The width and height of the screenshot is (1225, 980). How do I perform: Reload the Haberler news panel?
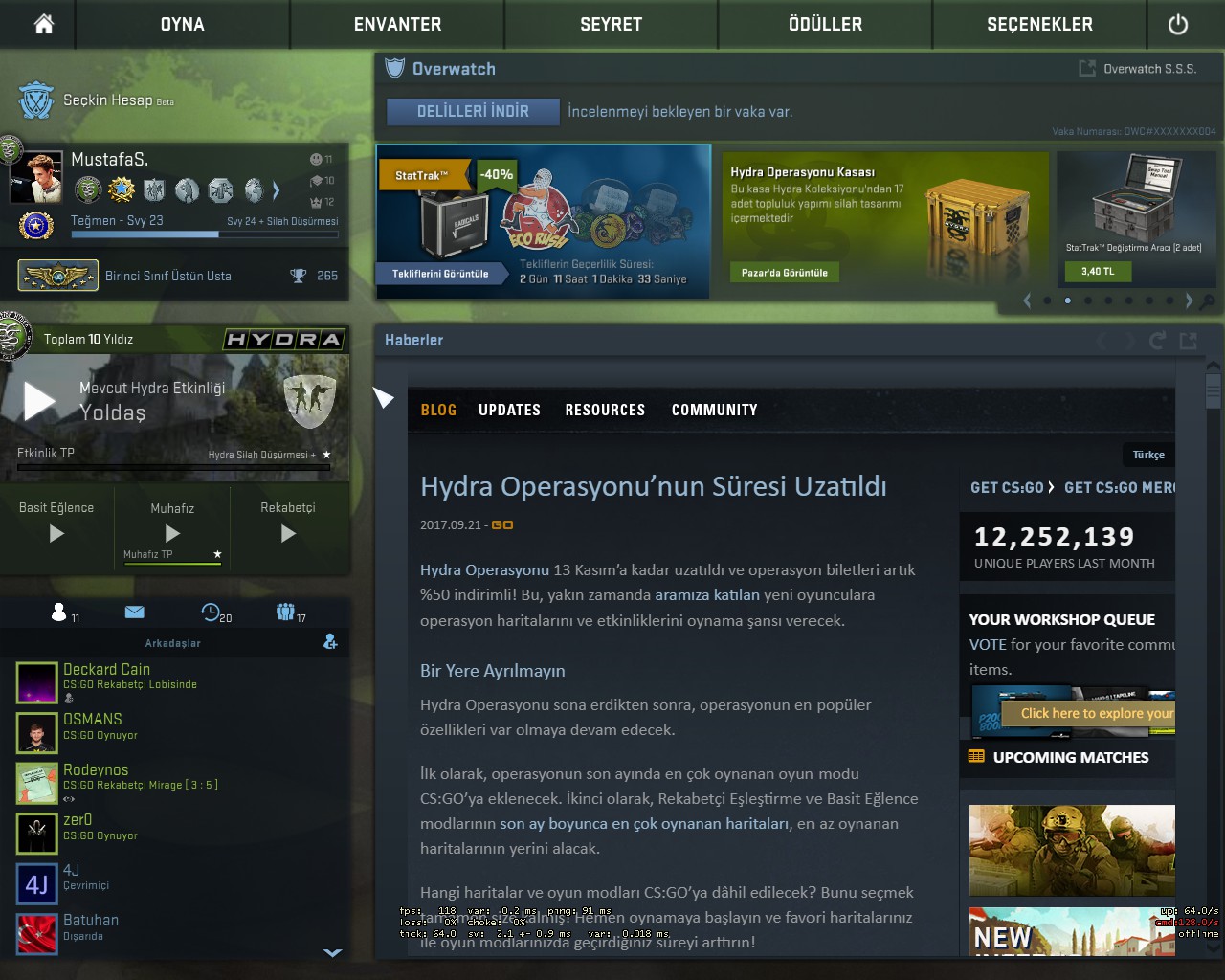pos(1157,341)
